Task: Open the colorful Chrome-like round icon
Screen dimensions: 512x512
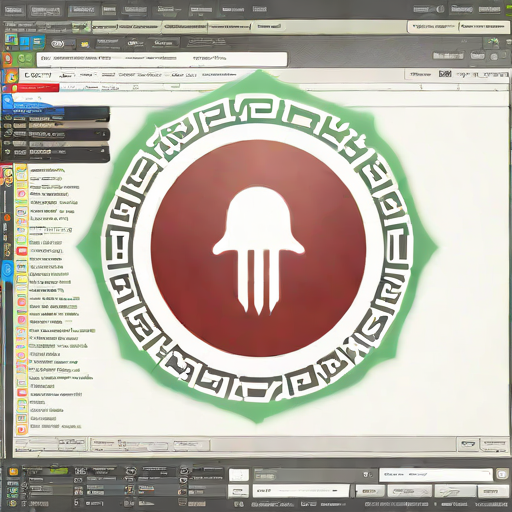Action: point(11,77)
